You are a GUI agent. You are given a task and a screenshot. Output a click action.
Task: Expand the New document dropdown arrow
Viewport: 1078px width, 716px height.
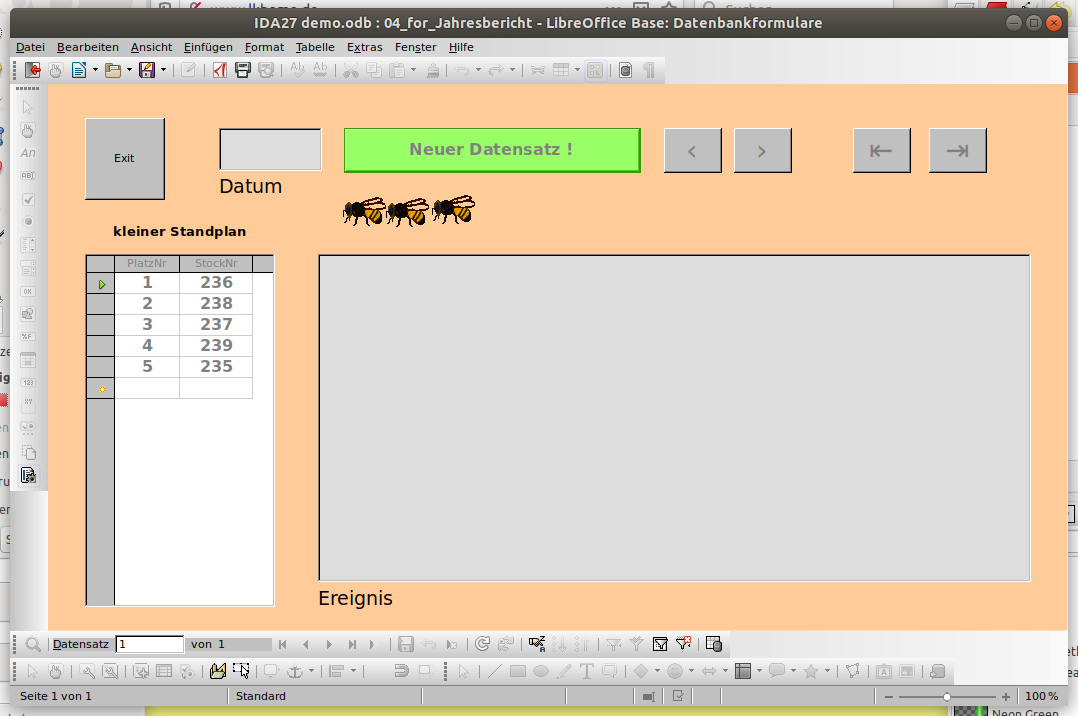coord(95,70)
